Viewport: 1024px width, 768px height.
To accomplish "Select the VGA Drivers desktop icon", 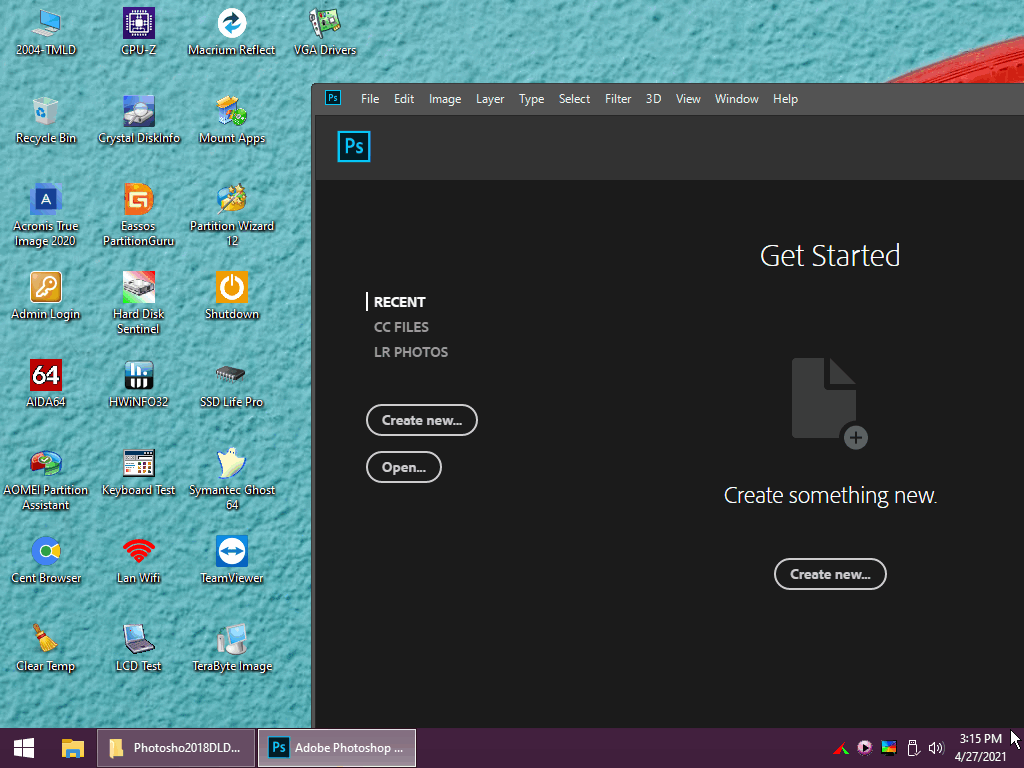I will [x=325, y=32].
